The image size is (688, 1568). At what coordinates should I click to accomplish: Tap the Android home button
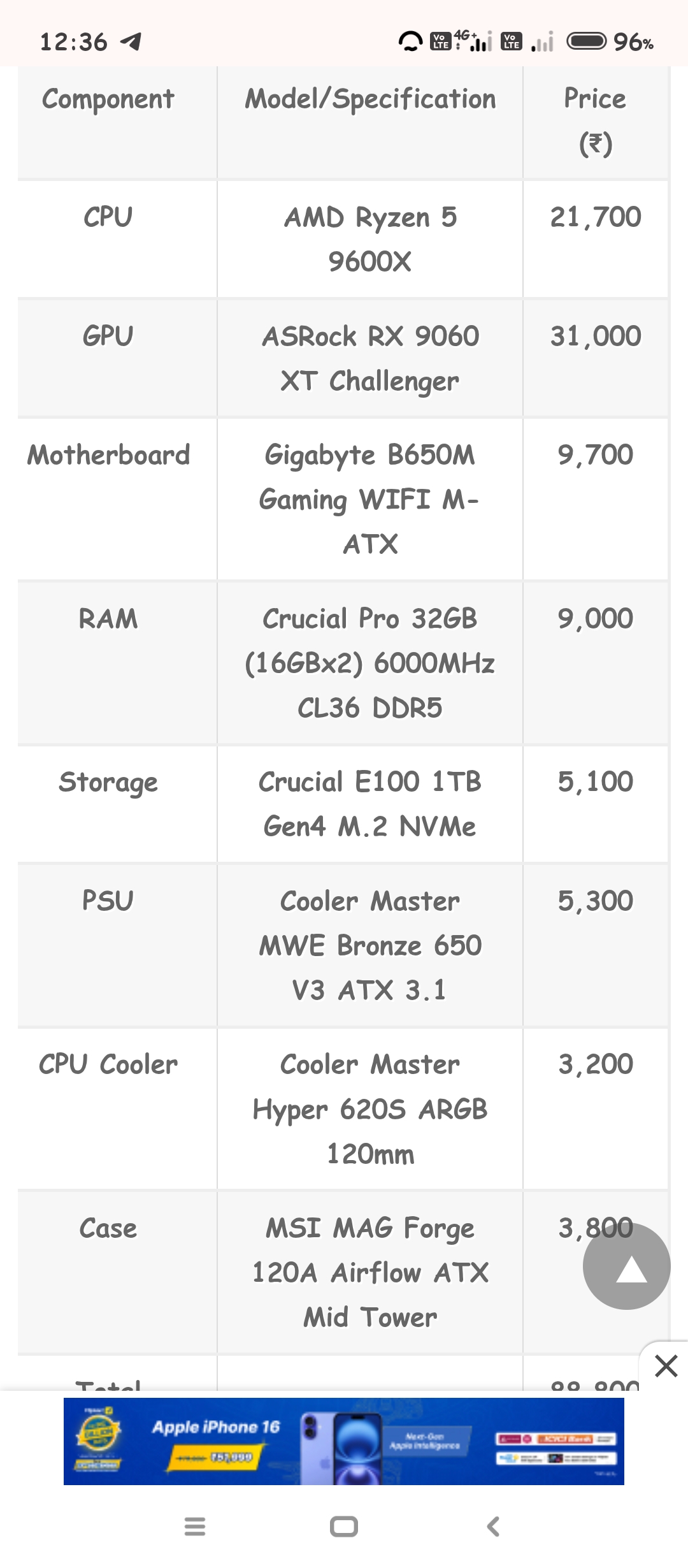click(x=344, y=1527)
